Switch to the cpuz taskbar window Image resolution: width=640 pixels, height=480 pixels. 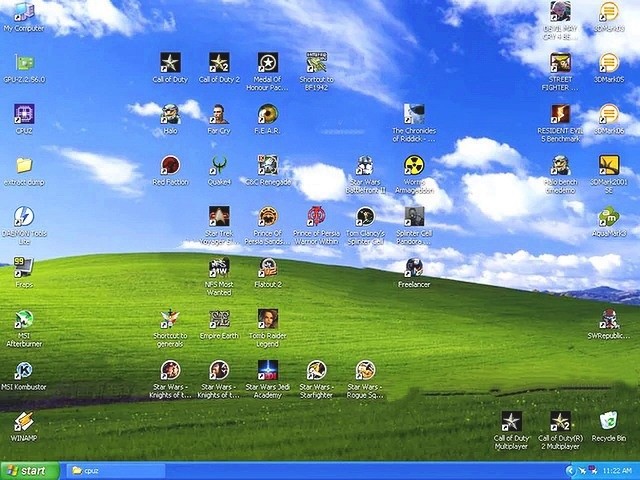click(x=116, y=471)
